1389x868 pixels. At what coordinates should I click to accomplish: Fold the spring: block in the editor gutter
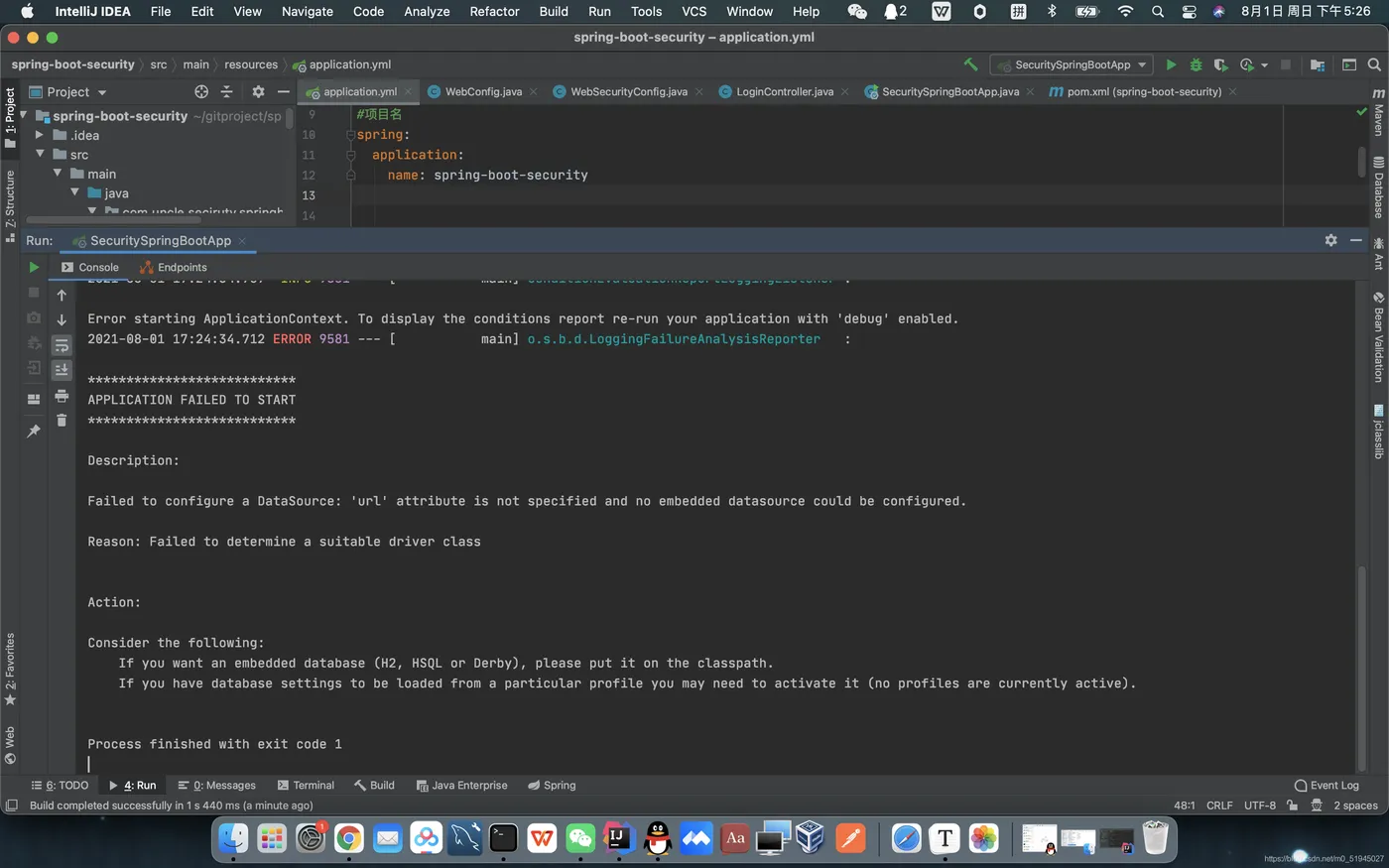click(x=350, y=135)
